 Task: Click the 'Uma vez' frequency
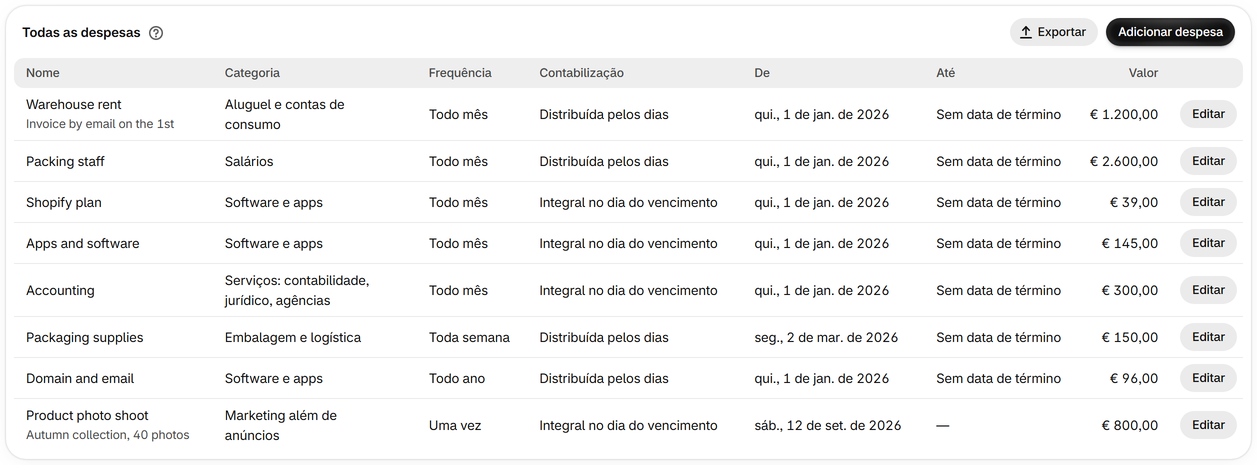point(455,425)
